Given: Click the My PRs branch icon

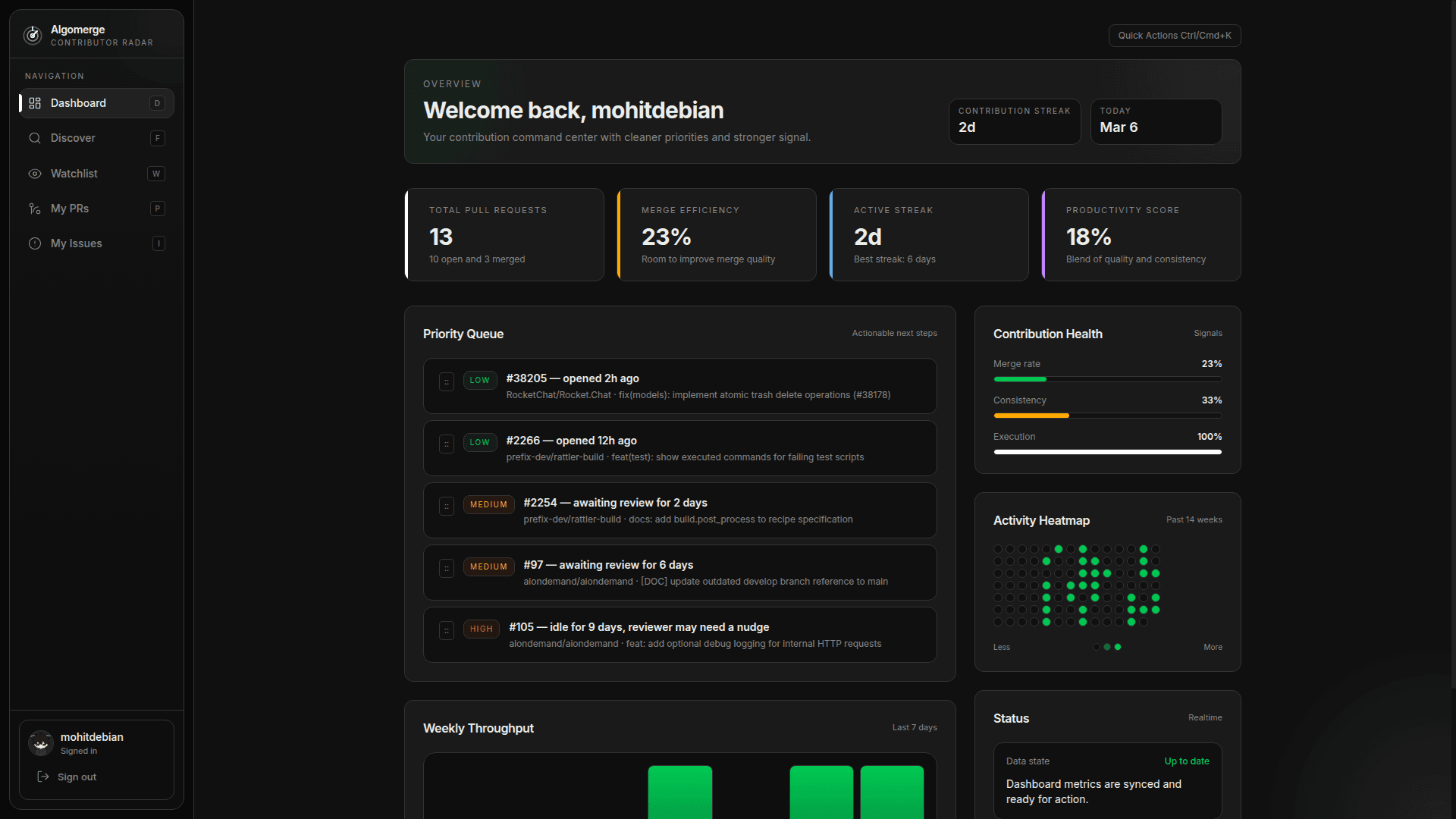Looking at the screenshot, I should coord(35,209).
